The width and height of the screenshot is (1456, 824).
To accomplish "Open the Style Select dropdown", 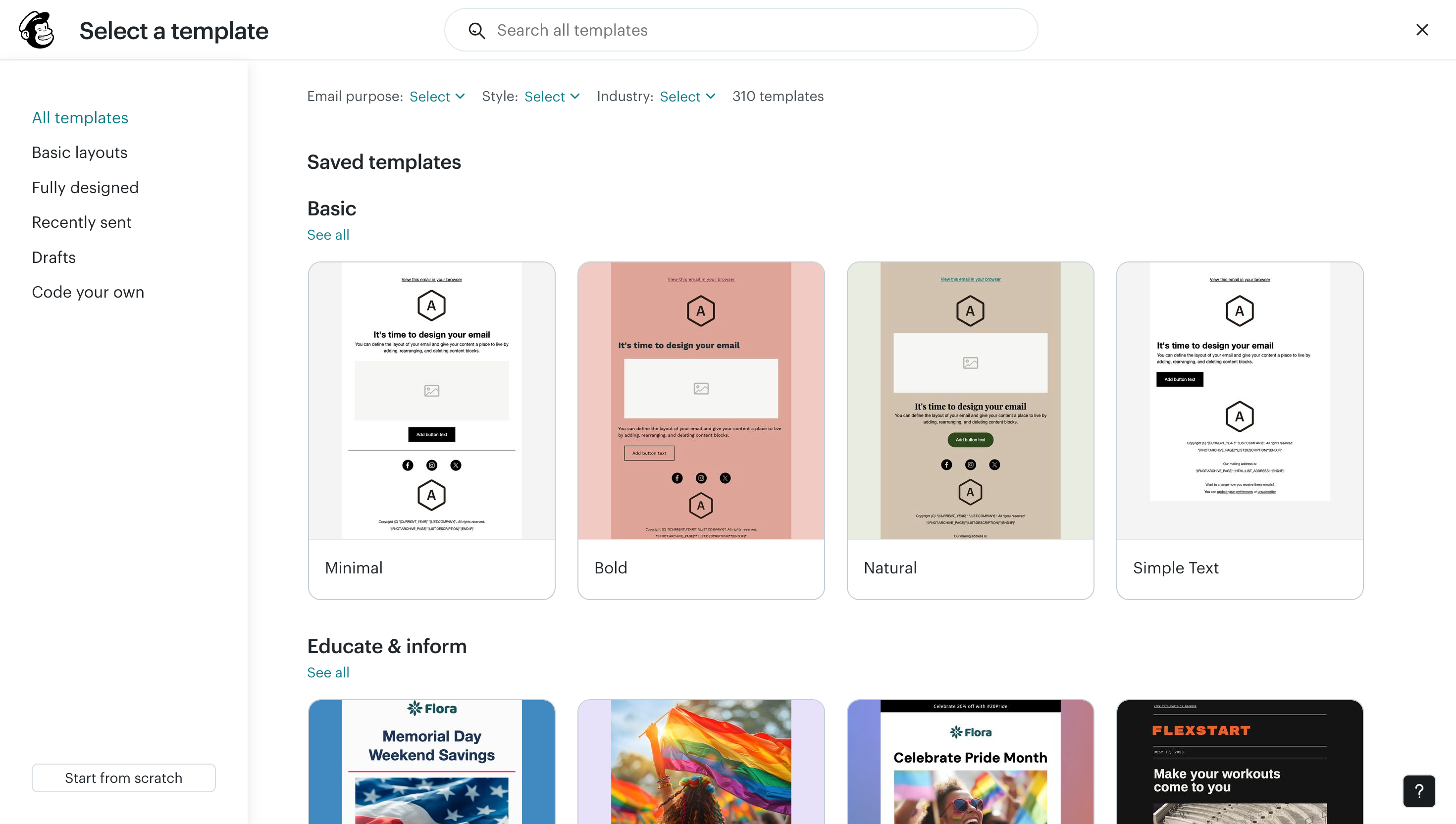I will coord(552,96).
